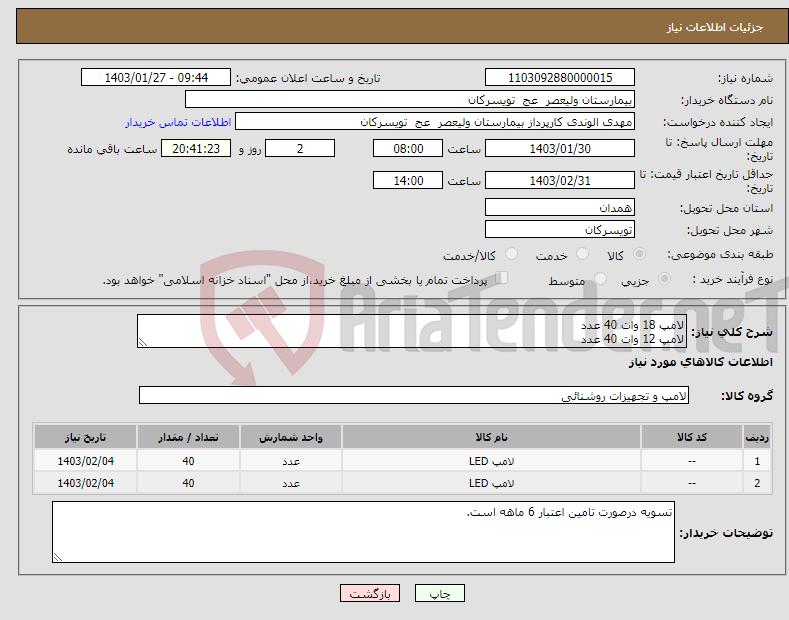Screen dimensions: 789x620
Task: Click the province field همدان
Action: [x=560, y=207]
